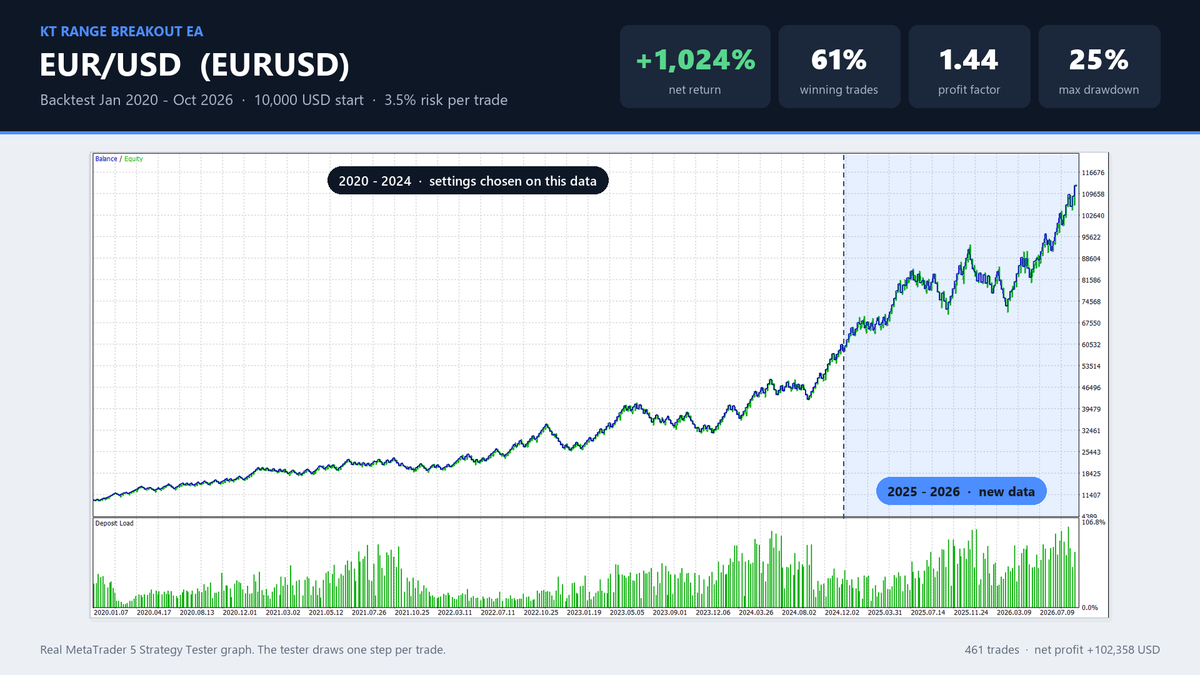The image size is (1200, 675).
Task: Click the 2023.05.05 date label
Action: pos(628,613)
